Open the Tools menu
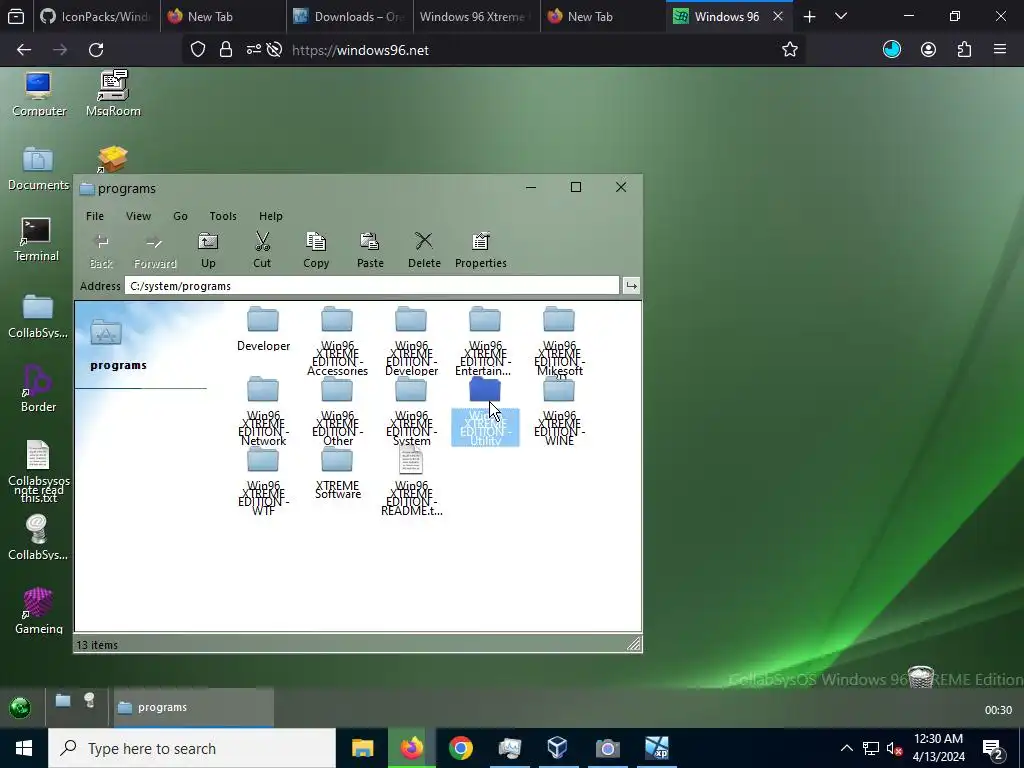The image size is (1024, 768). pos(223,216)
